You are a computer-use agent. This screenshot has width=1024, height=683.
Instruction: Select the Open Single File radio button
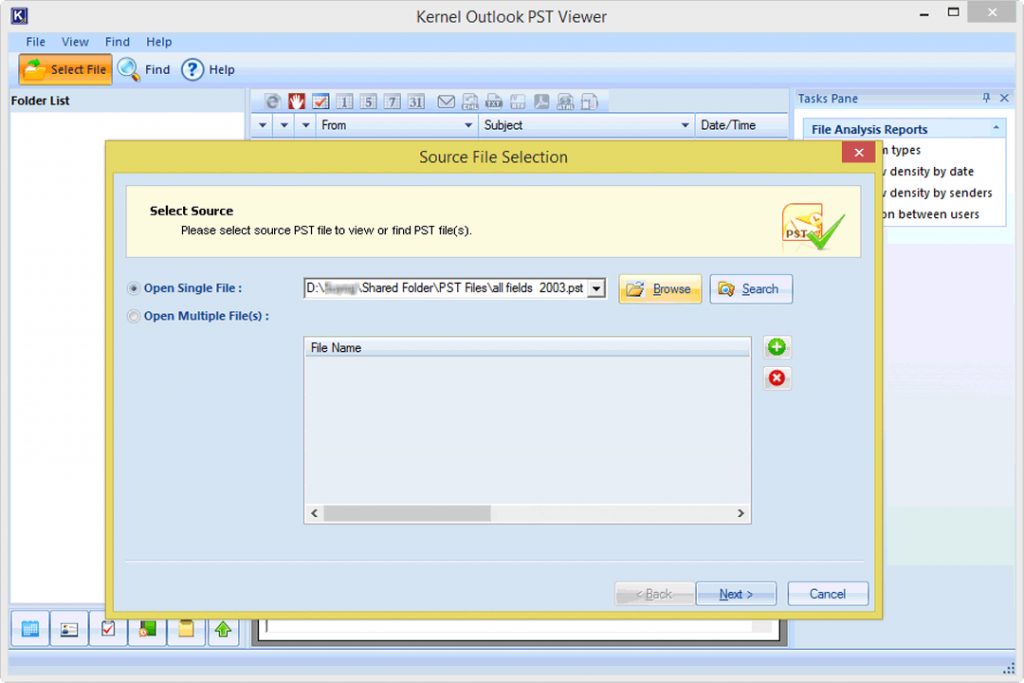click(133, 288)
